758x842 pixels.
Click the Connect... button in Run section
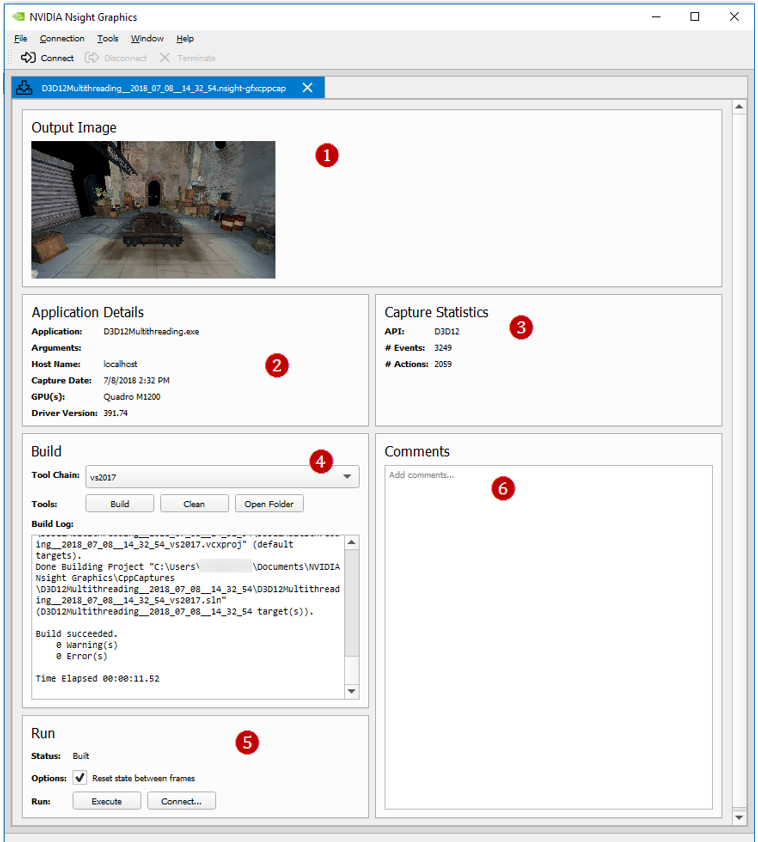pyautogui.click(x=181, y=801)
